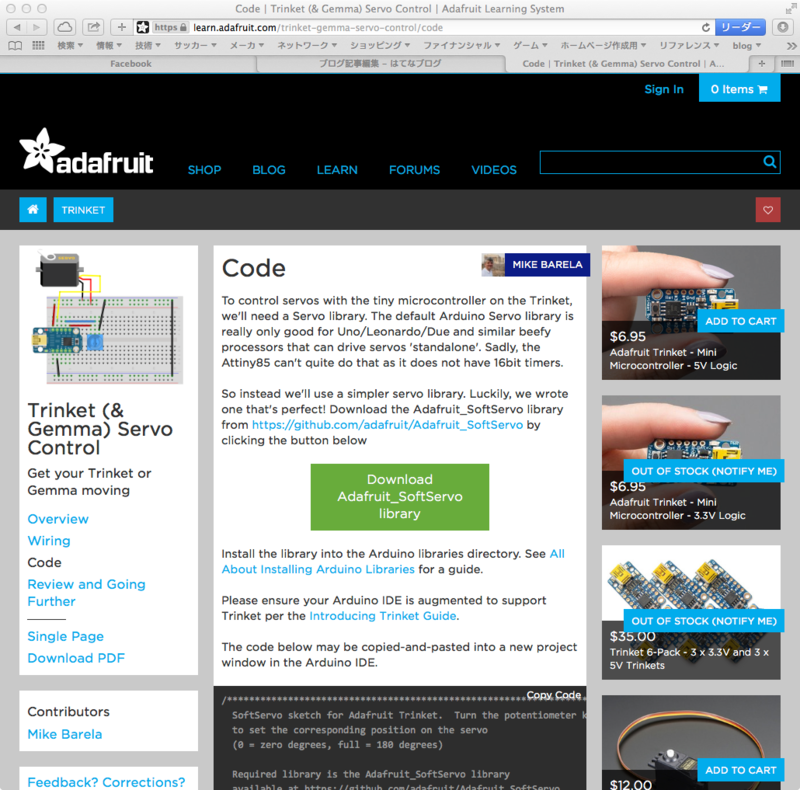Expand the ネットワーク bookmarks folder
This screenshot has height=790, width=800.
[x=307, y=45]
